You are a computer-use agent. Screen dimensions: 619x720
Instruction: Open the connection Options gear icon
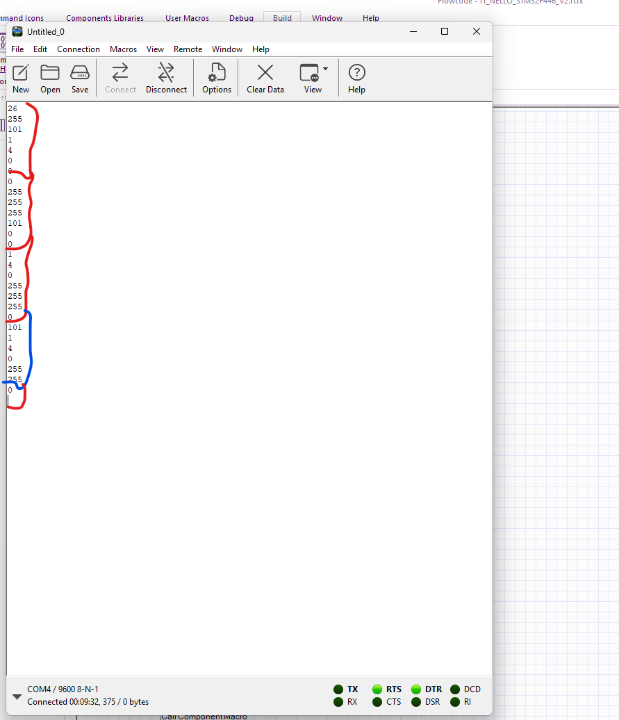[x=216, y=78]
